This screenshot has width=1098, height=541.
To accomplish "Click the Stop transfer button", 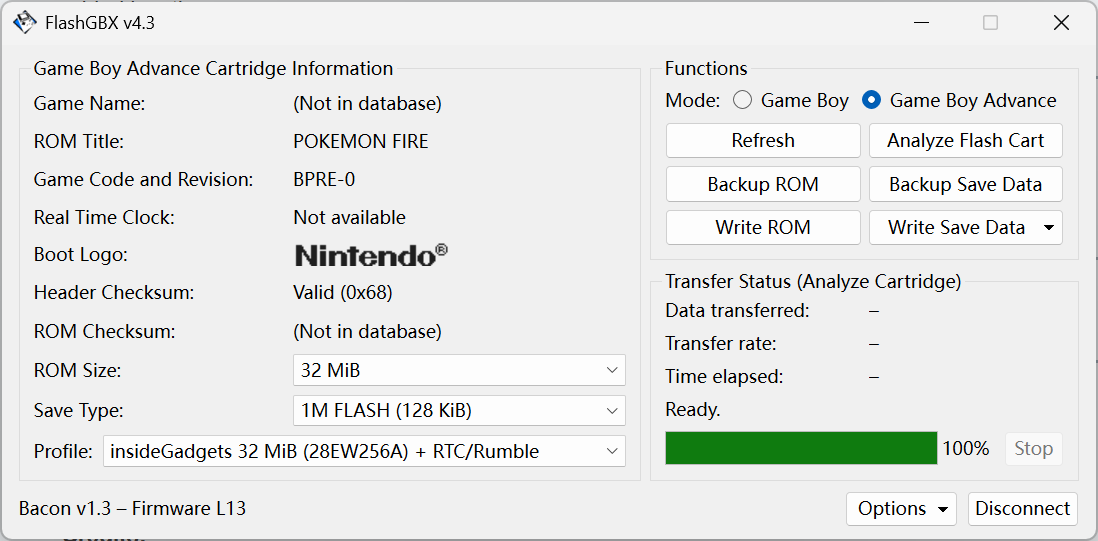I will [x=1033, y=448].
